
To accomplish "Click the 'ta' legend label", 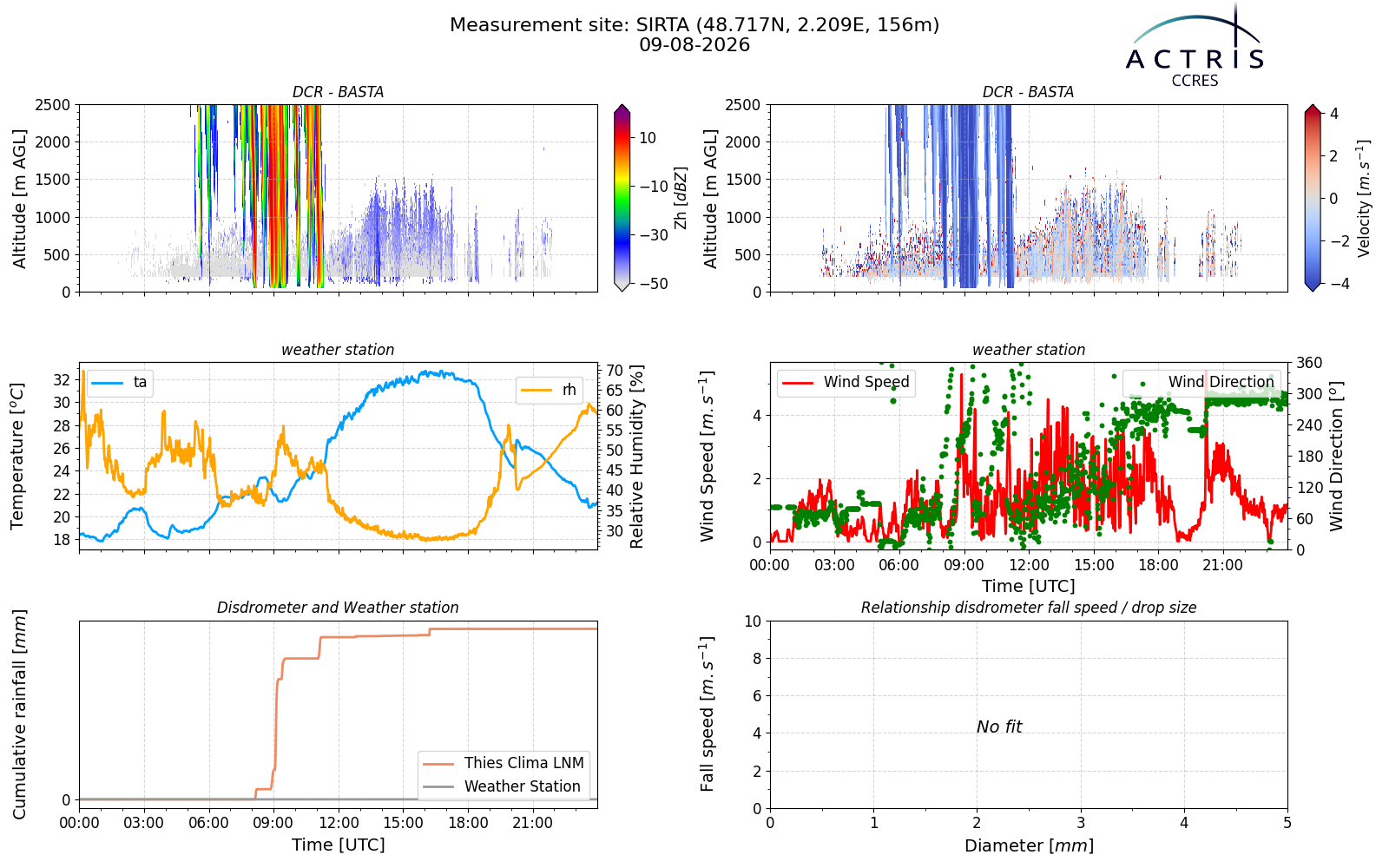I will [x=140, y=382].
